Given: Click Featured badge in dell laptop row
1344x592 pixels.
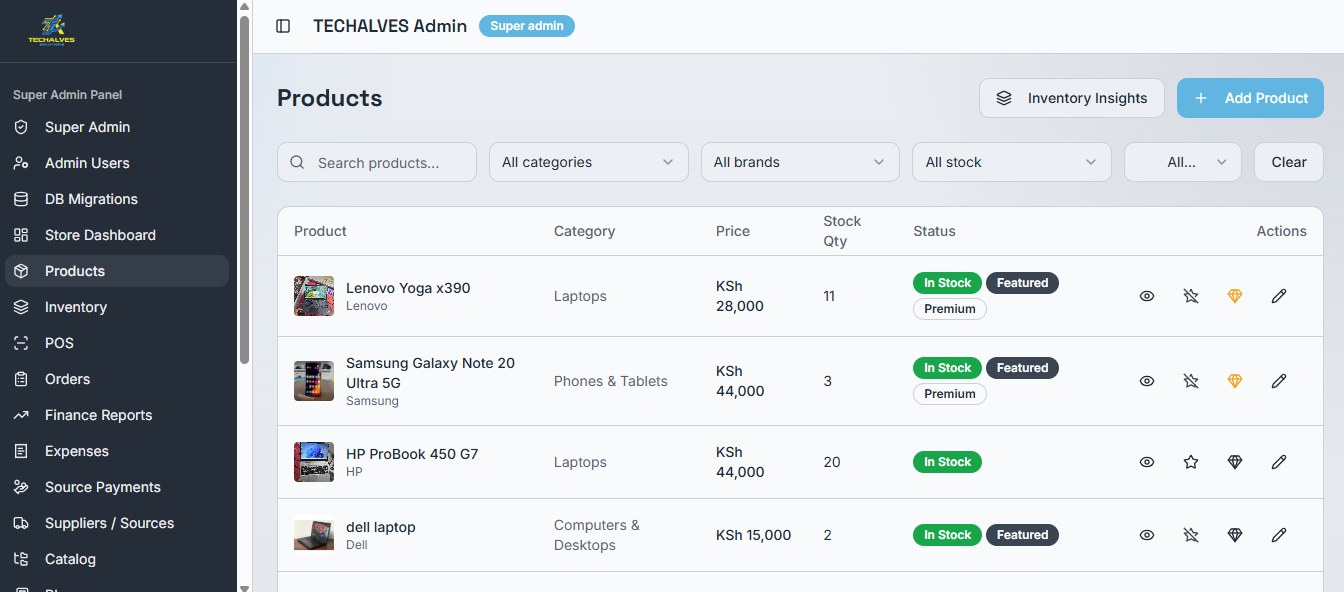Looking at the screenshot, I should (x=1022, y=535).
